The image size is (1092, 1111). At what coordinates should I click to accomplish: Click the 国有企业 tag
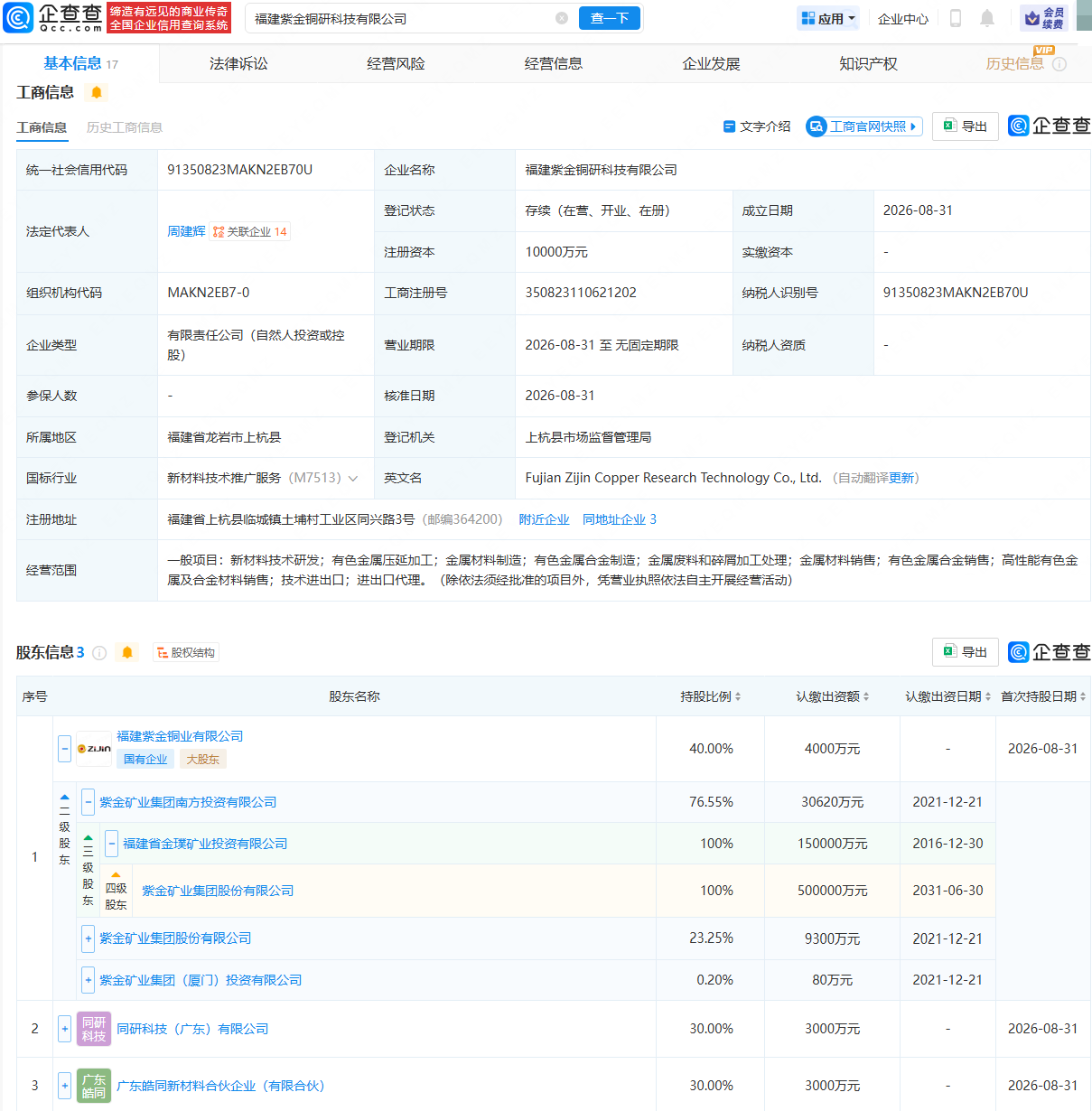coord(145,760)
